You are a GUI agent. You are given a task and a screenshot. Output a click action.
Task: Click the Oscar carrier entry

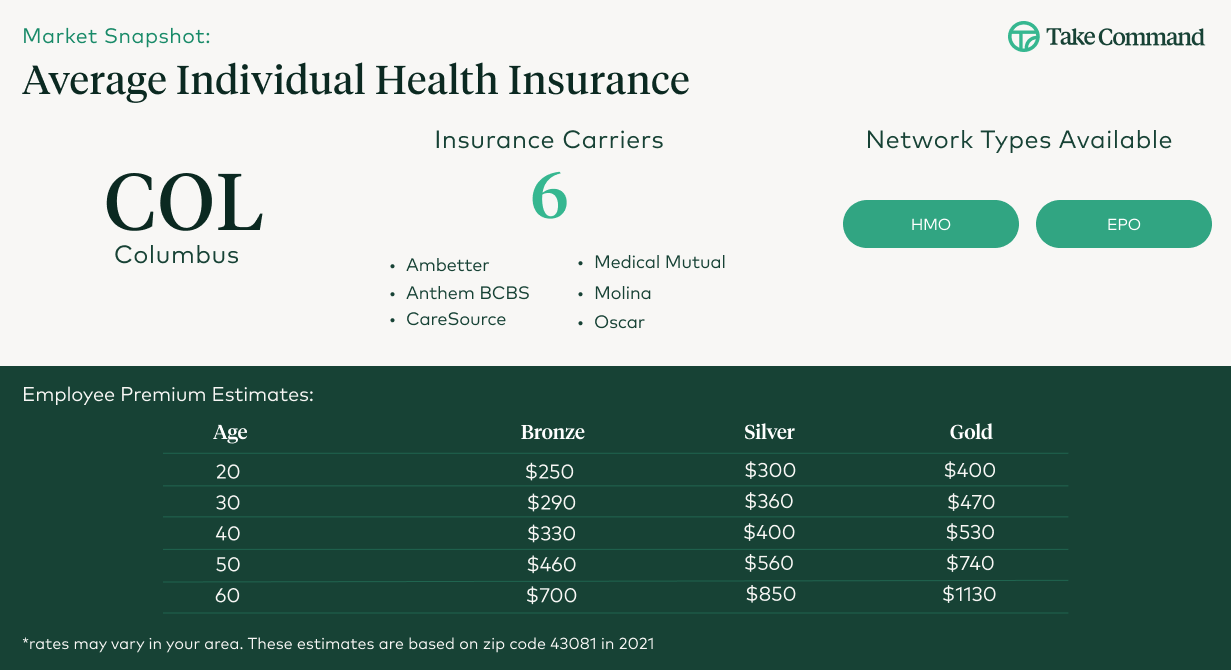619,322
